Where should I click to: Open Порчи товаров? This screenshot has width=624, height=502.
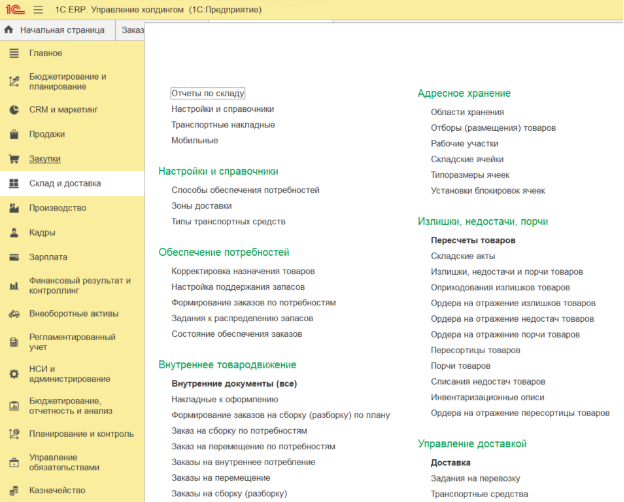tap(460, 366)
